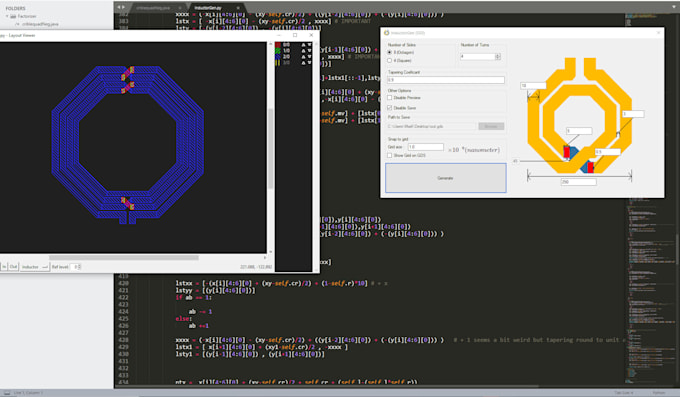Screen dimensions: 680x397
Task: Select the 8 (Octagon) sides option
Action: pos(389,52)
